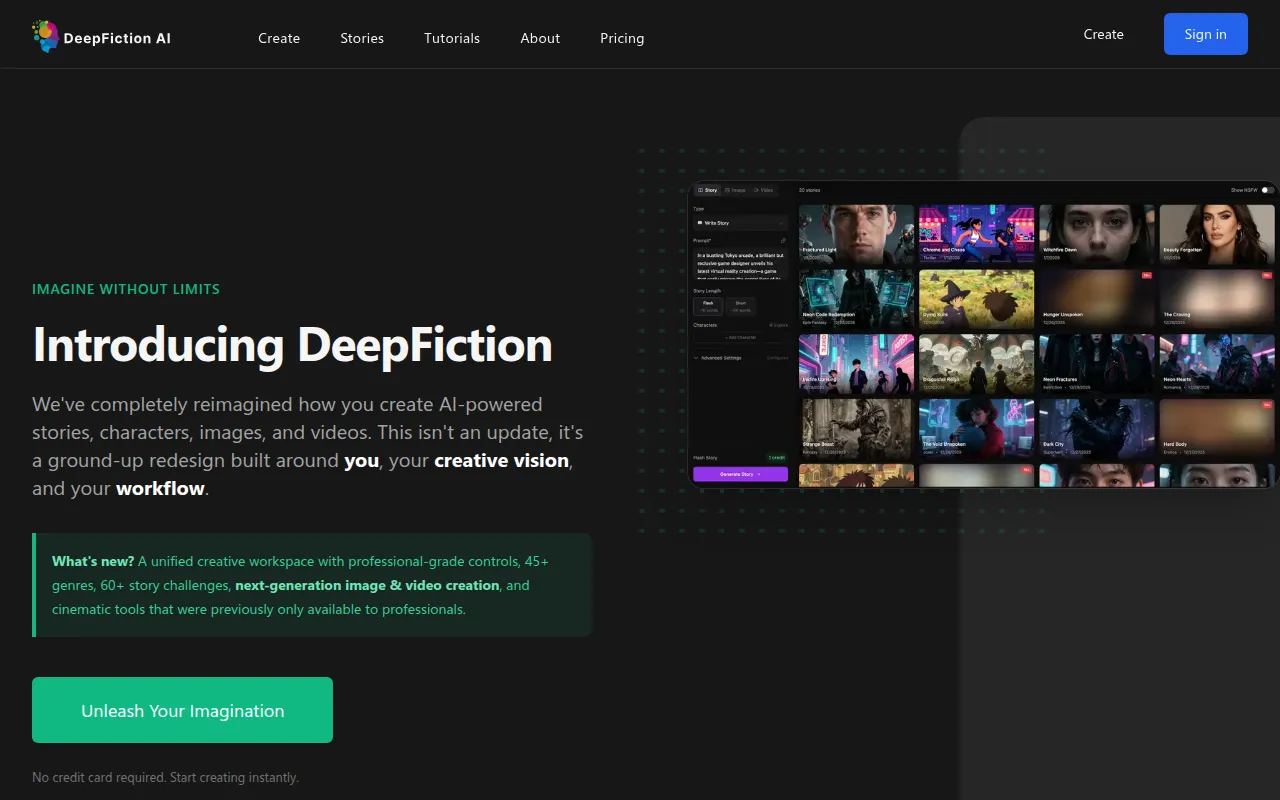Screen dimensions: 1280x800
Task: Open the Dark City story card
Action: (1097, 429)
